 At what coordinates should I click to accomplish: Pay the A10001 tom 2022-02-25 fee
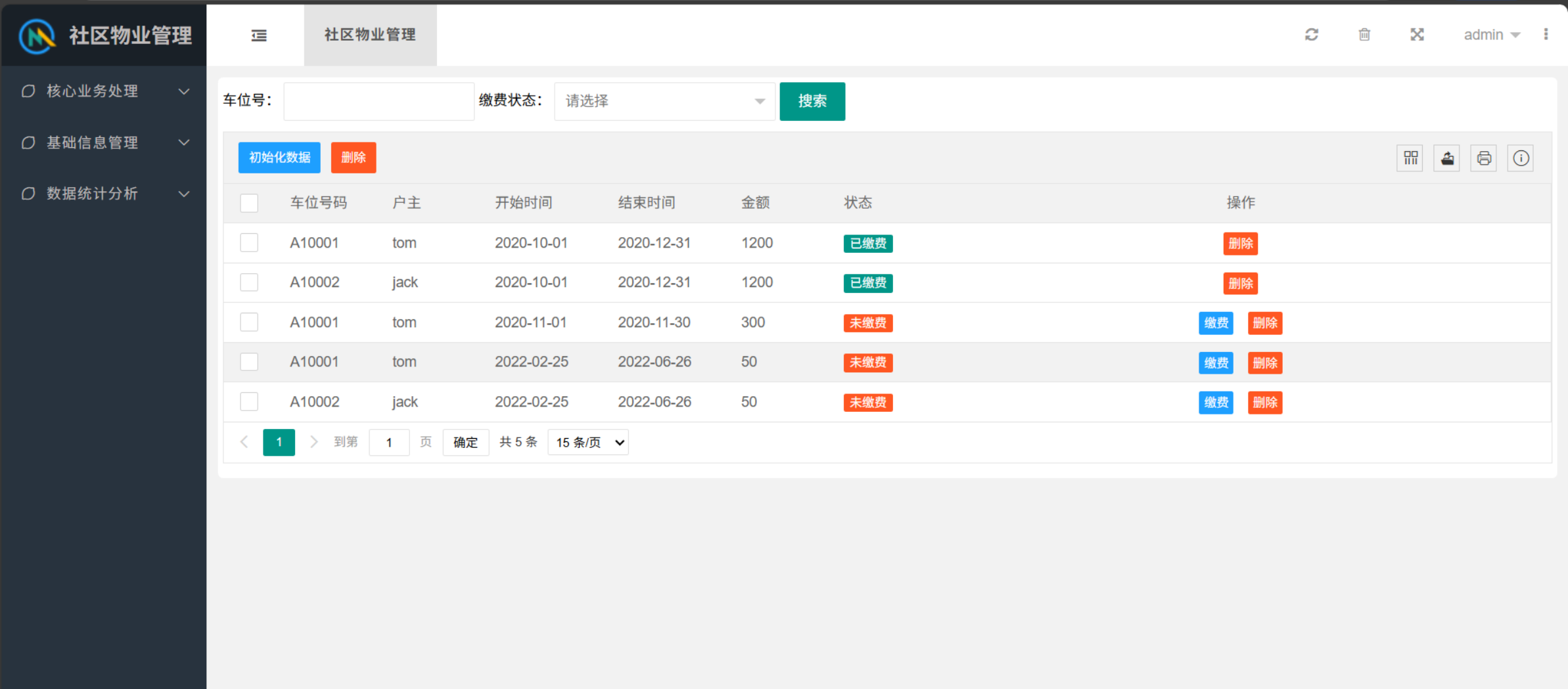1216,363
